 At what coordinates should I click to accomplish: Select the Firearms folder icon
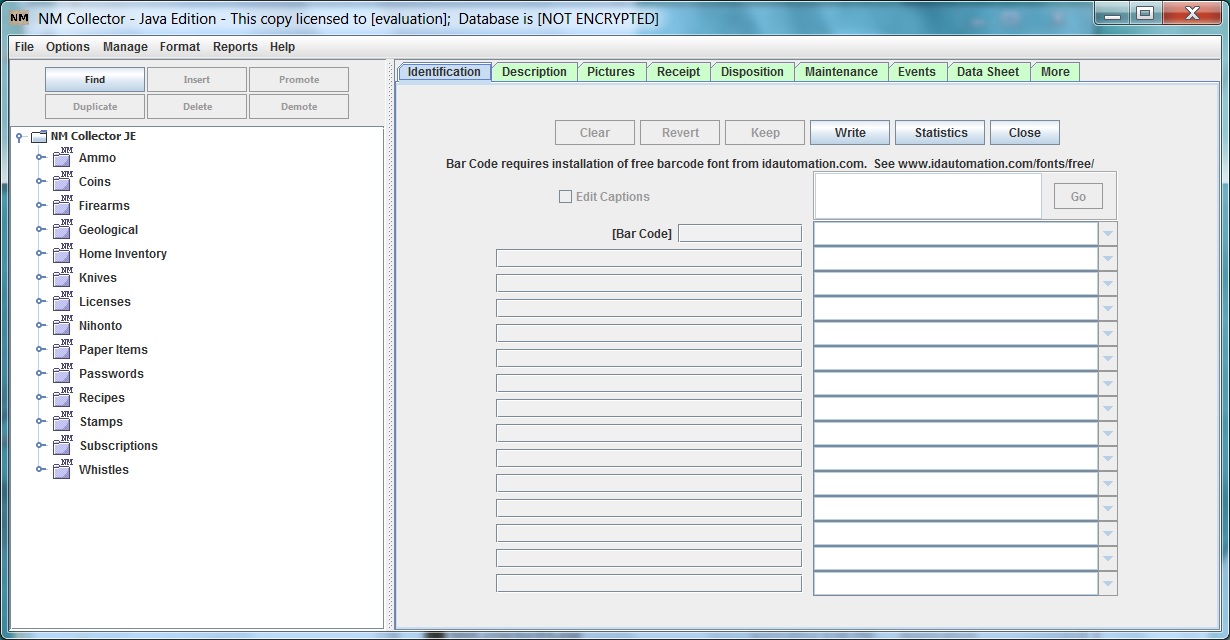60,205
